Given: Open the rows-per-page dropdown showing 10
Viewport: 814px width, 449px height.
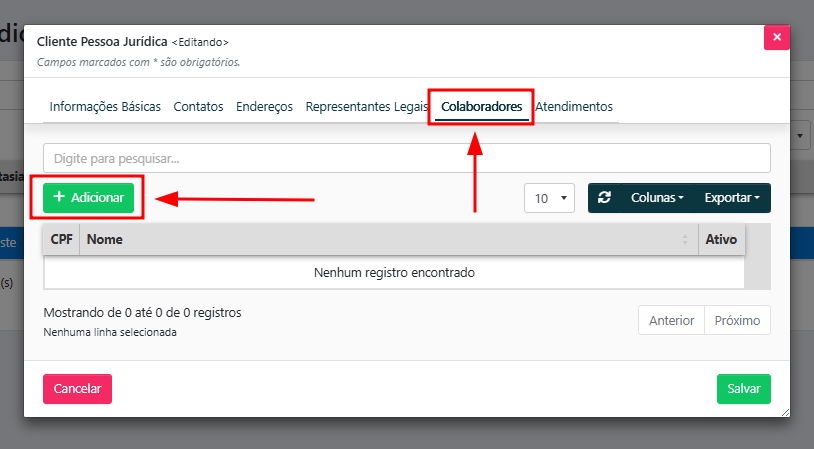Looking at the screenshot, I should point(550,198).
